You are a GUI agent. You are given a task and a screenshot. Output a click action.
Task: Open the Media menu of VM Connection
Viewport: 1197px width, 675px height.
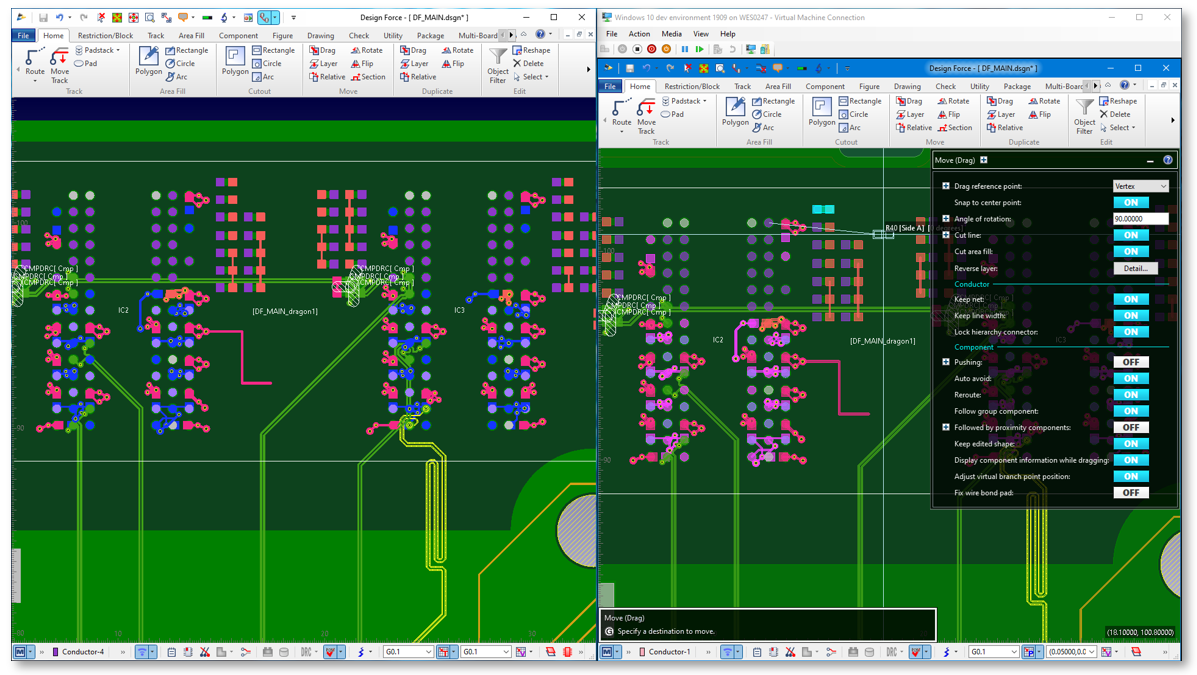(671, 34)
